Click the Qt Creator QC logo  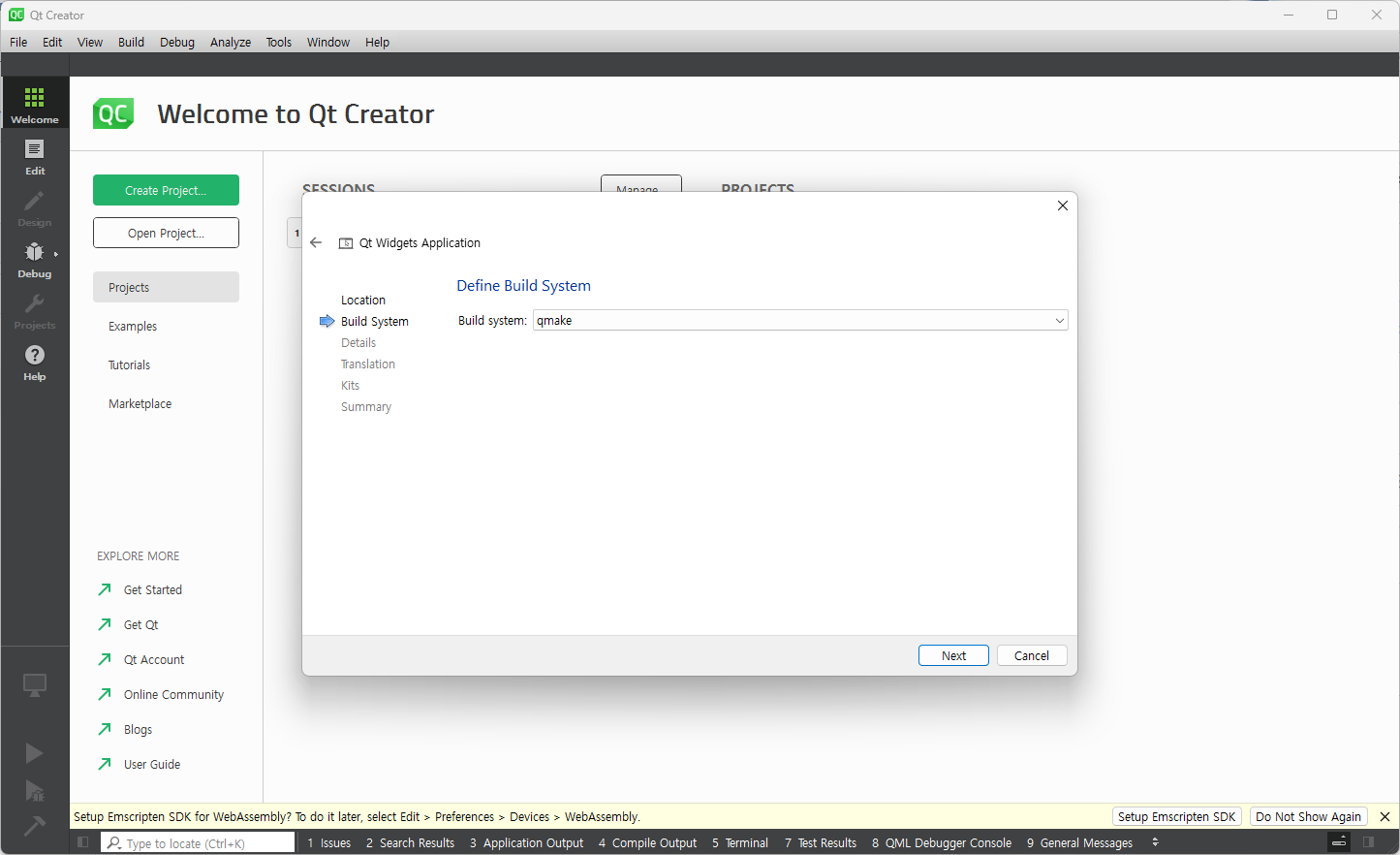click(113, 113)
